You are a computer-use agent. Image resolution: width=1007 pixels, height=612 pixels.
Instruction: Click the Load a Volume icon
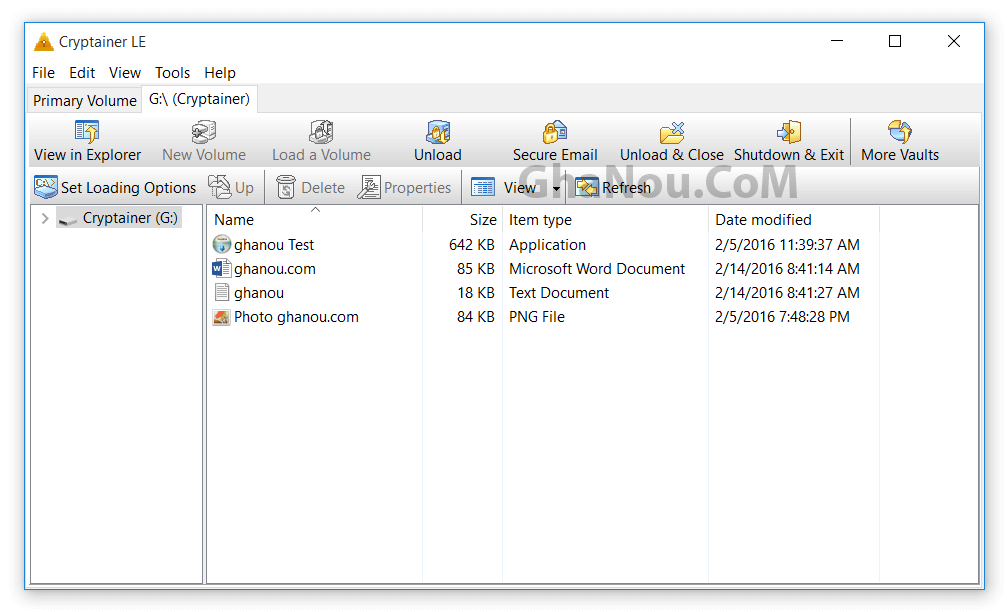tap(321, 132)
